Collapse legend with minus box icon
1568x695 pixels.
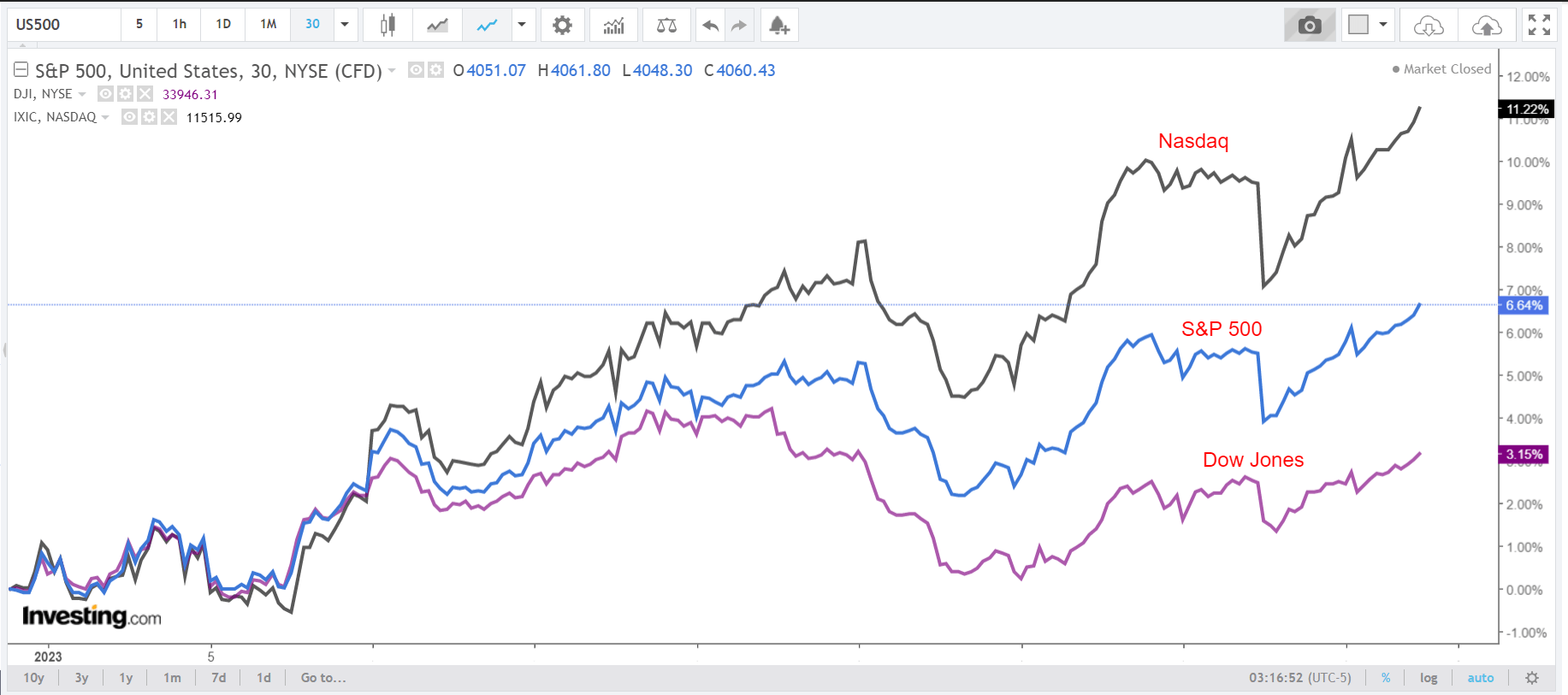(21, 70)
